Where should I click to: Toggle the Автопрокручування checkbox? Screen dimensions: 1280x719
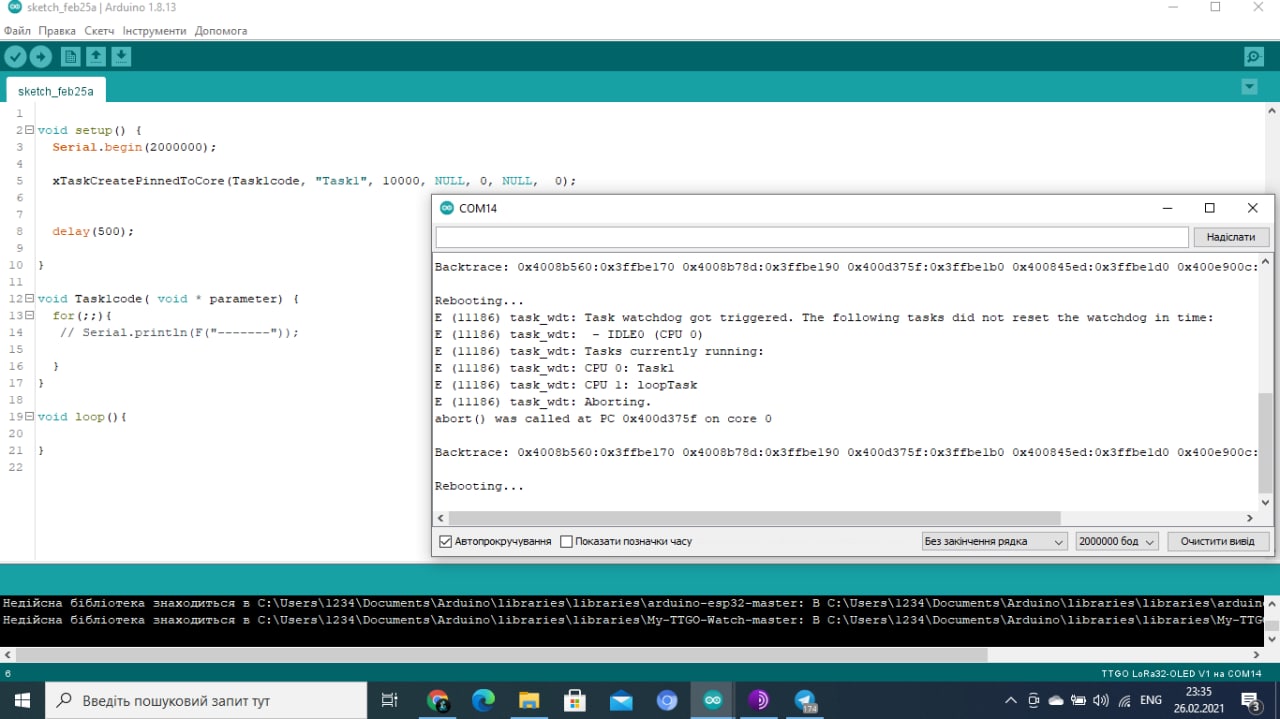[x=446, y=541]
